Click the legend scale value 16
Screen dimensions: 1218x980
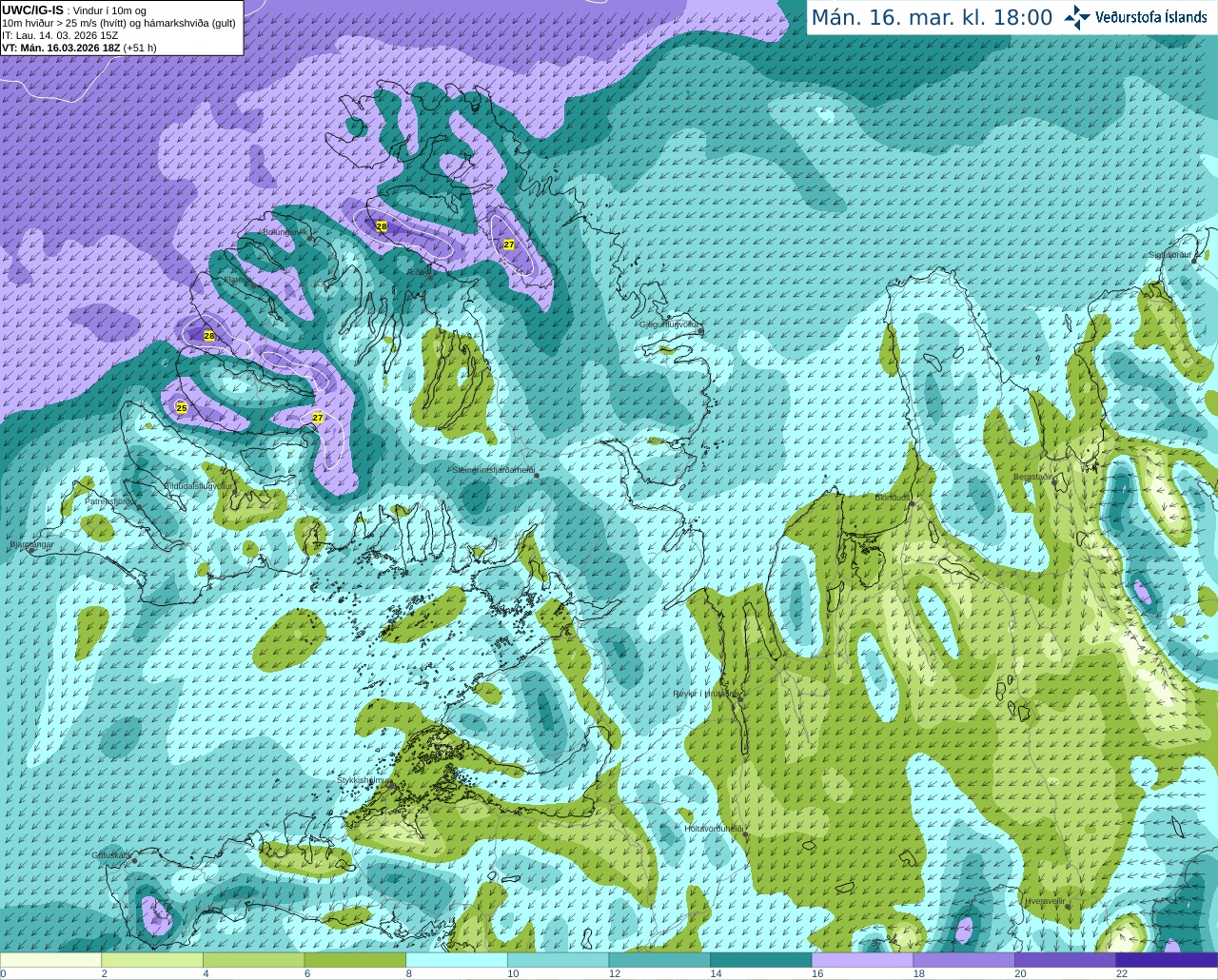[x=817, y=973]
